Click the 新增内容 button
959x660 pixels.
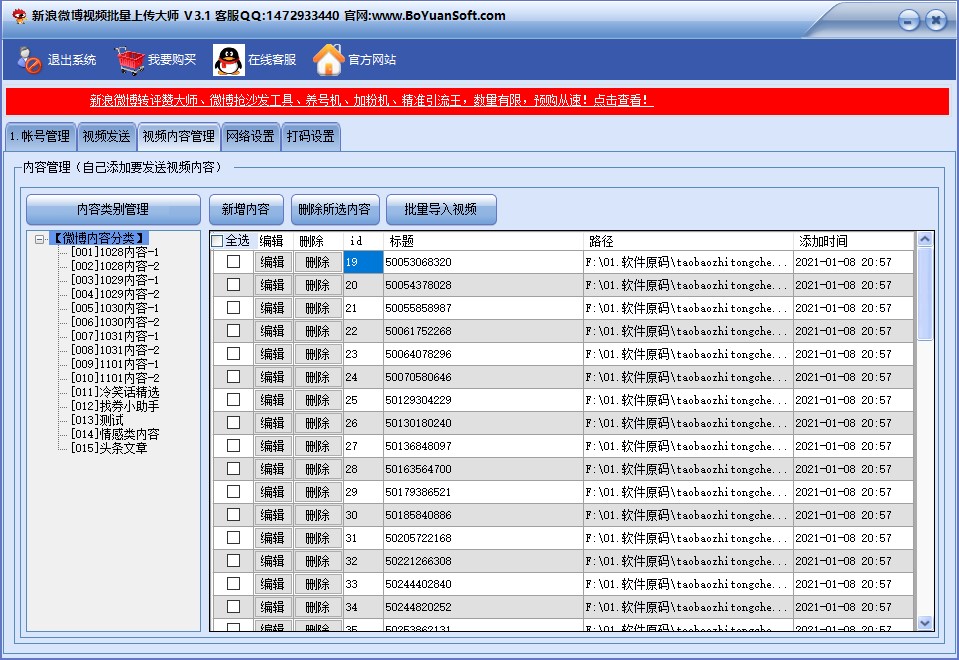coord(246,210)
